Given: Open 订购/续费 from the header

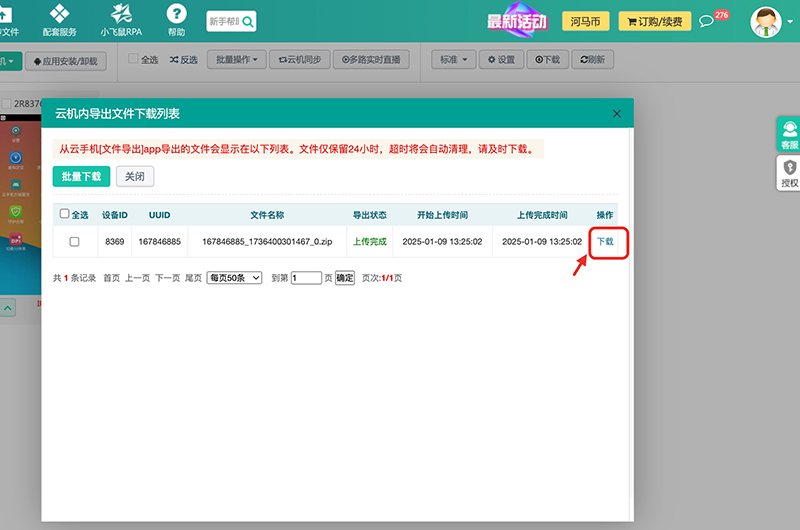Looking at the screenshot, I should pos(655,21).
